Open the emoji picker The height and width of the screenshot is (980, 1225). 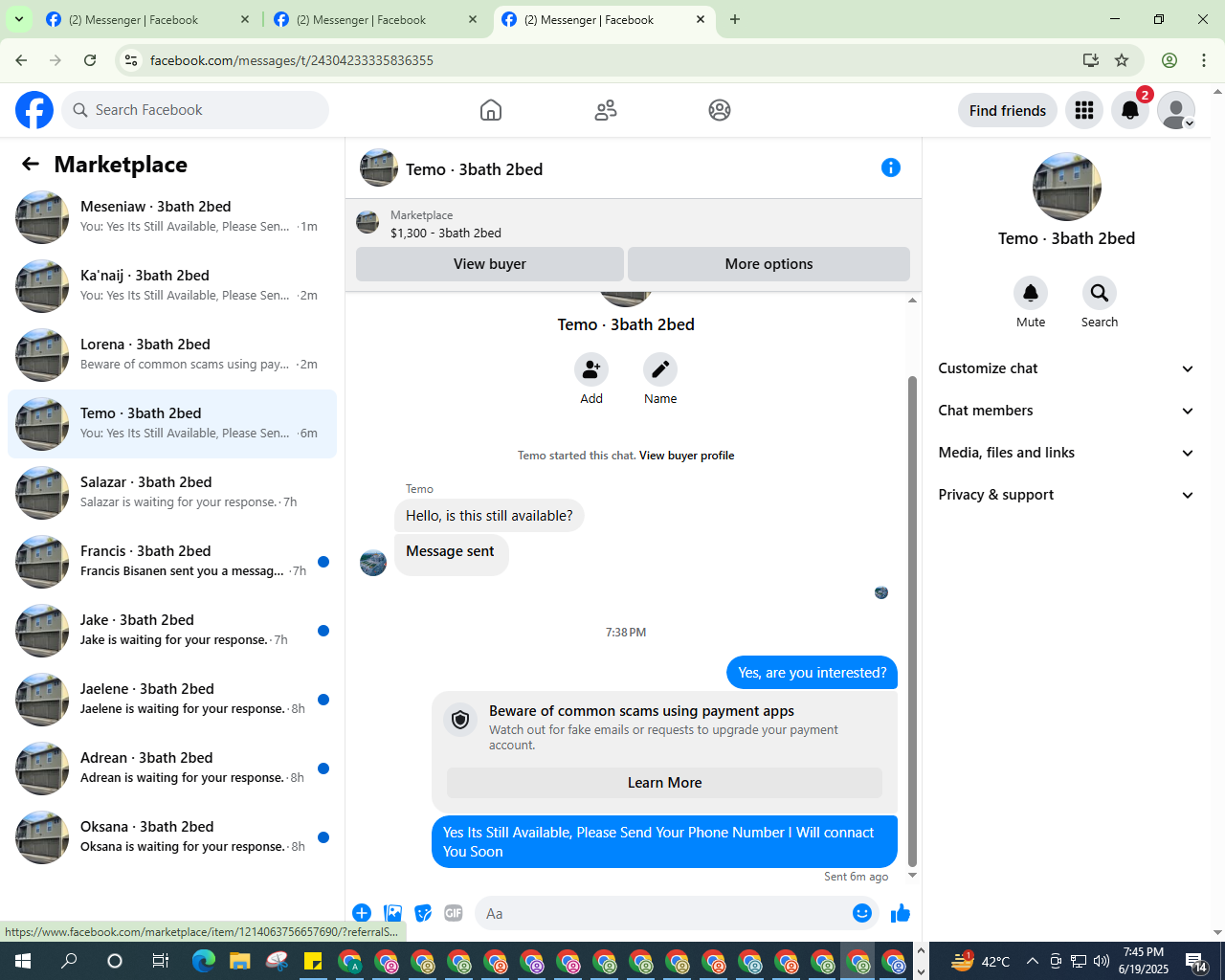pos(862,913)
